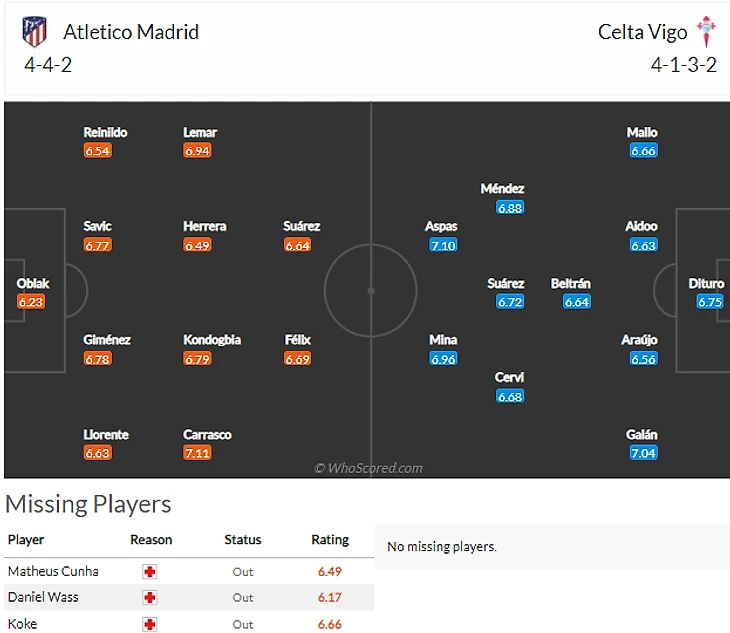Image resolution: width=730 pixels, height=633 pixels.
Task: Click the Atletico Madrid club crest
Action: coord(34,32)
